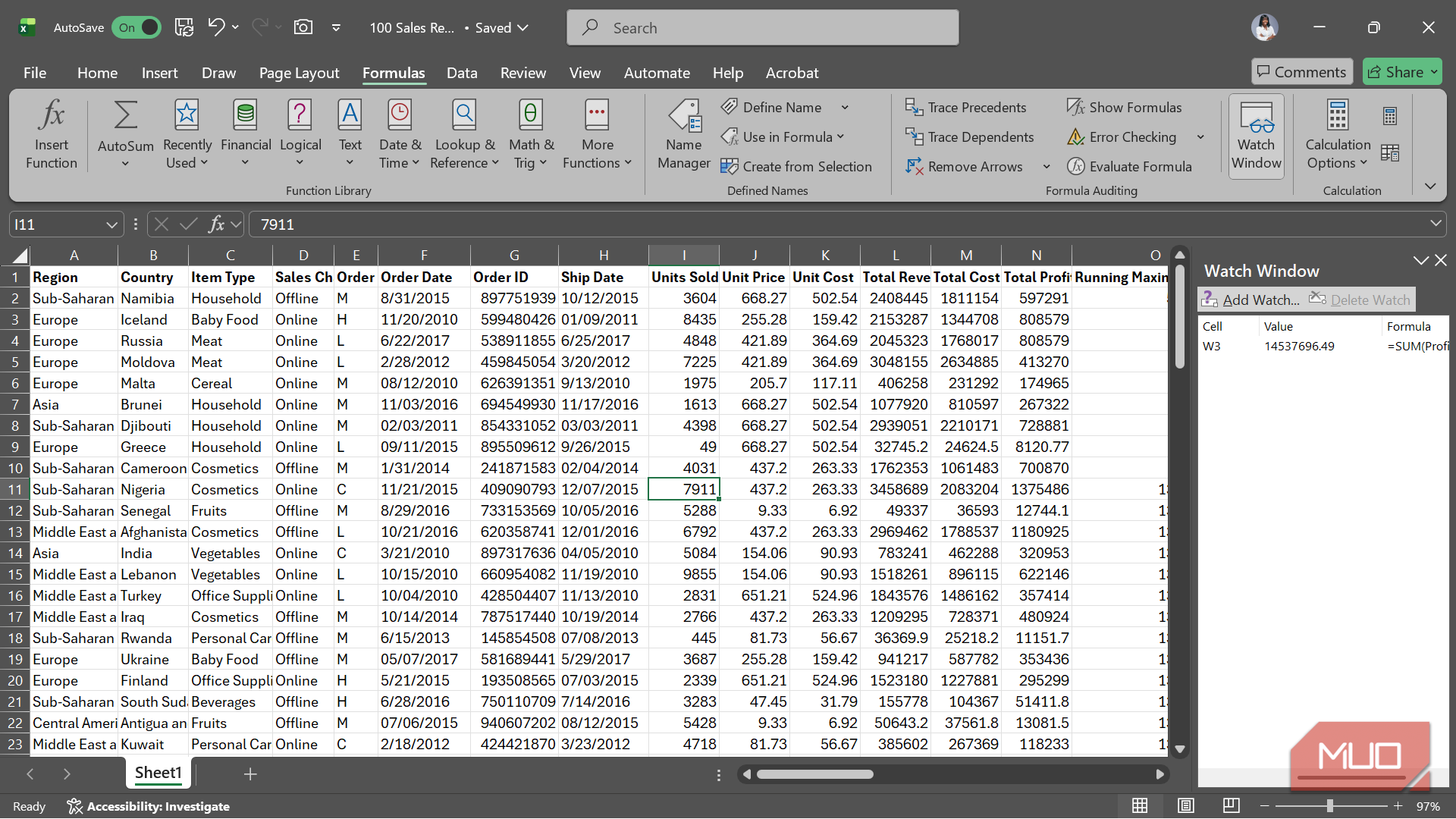Viewport: 1456px width, 819px height.
Task: Open the Comments pane button
Action: pyautogui.click(x=1301, y=72)
